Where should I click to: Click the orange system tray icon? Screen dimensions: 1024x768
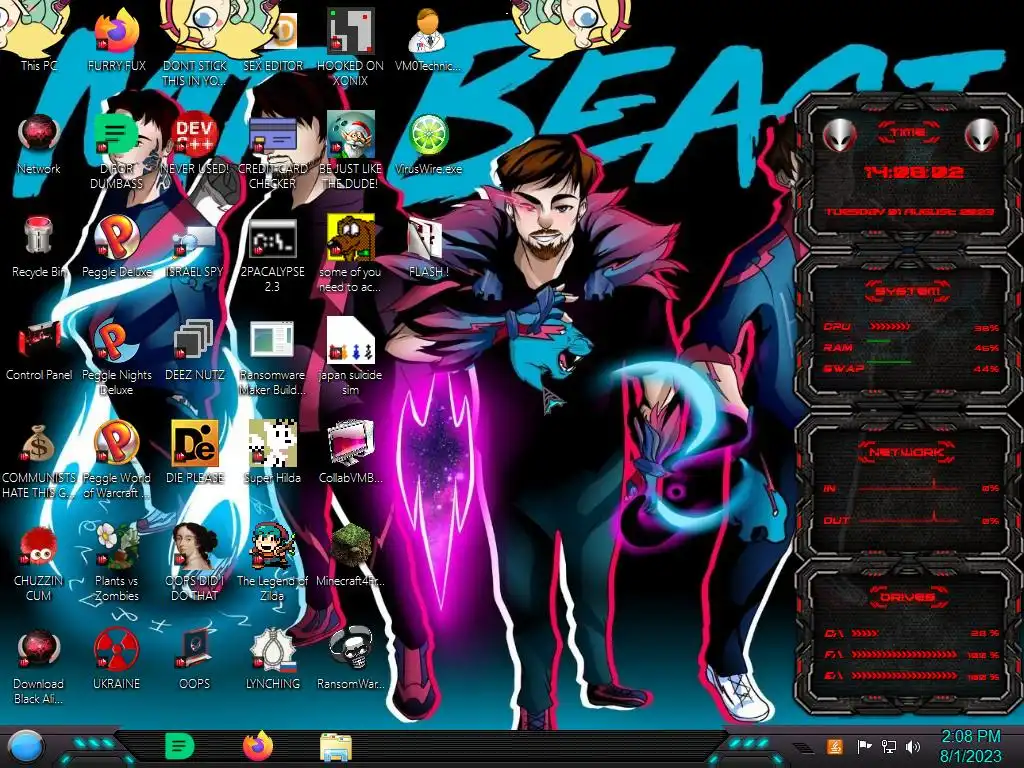tap(835, 746)
